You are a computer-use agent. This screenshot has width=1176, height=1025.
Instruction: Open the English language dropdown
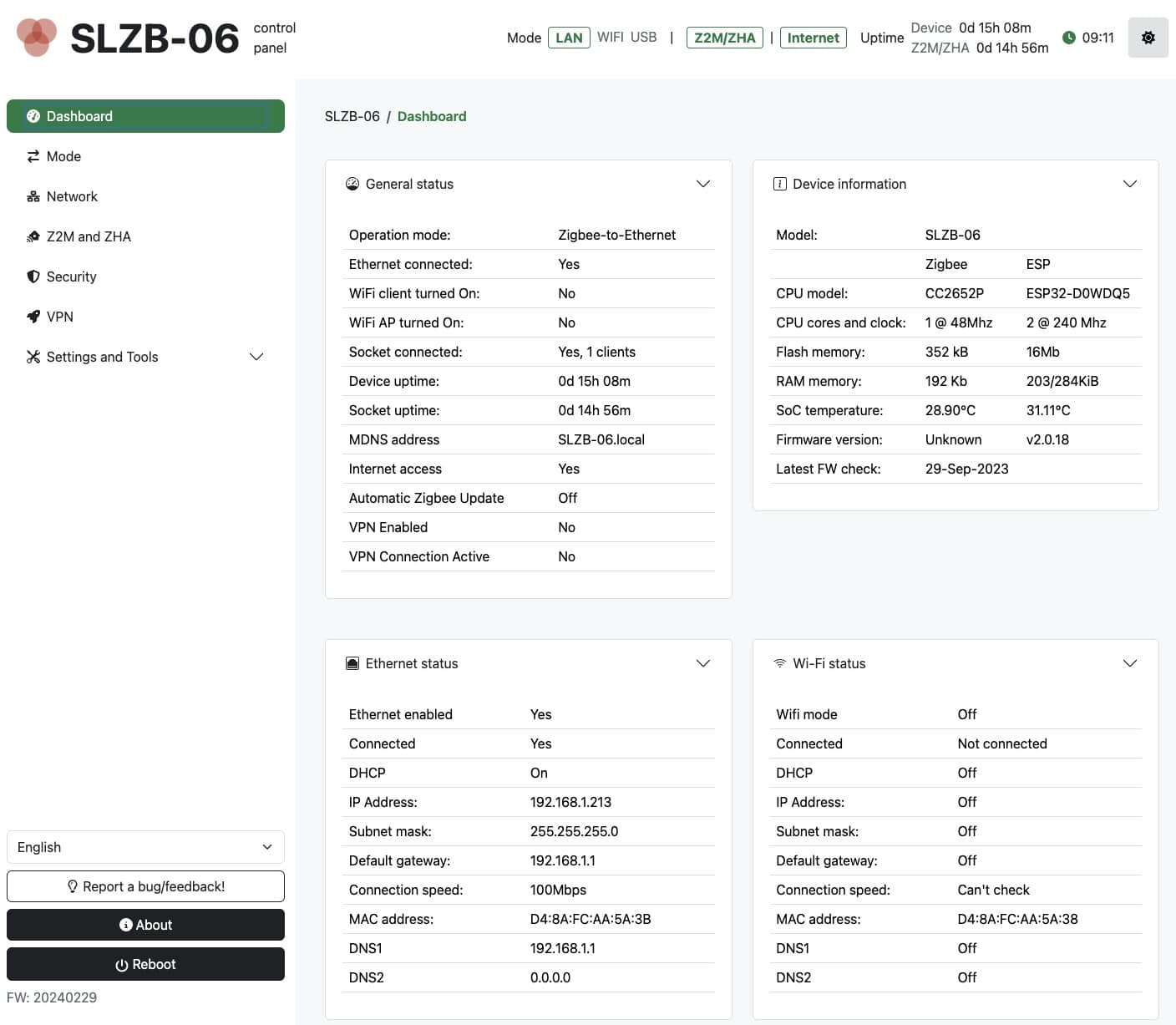click(x=145, y=847)
